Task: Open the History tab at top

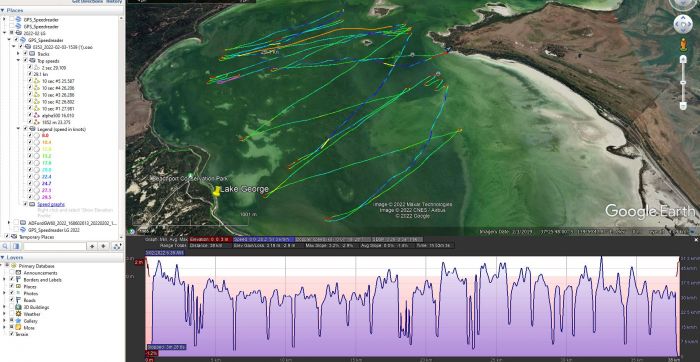Action: pyautogui.click(x=114, y=1)
